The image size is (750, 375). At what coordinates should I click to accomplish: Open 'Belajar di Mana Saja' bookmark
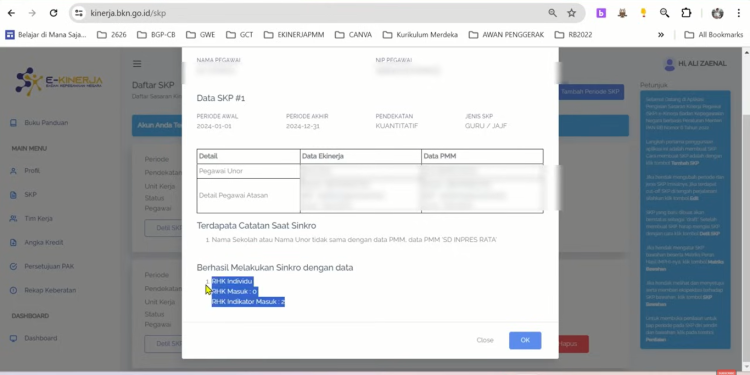(x=46, y=34)
